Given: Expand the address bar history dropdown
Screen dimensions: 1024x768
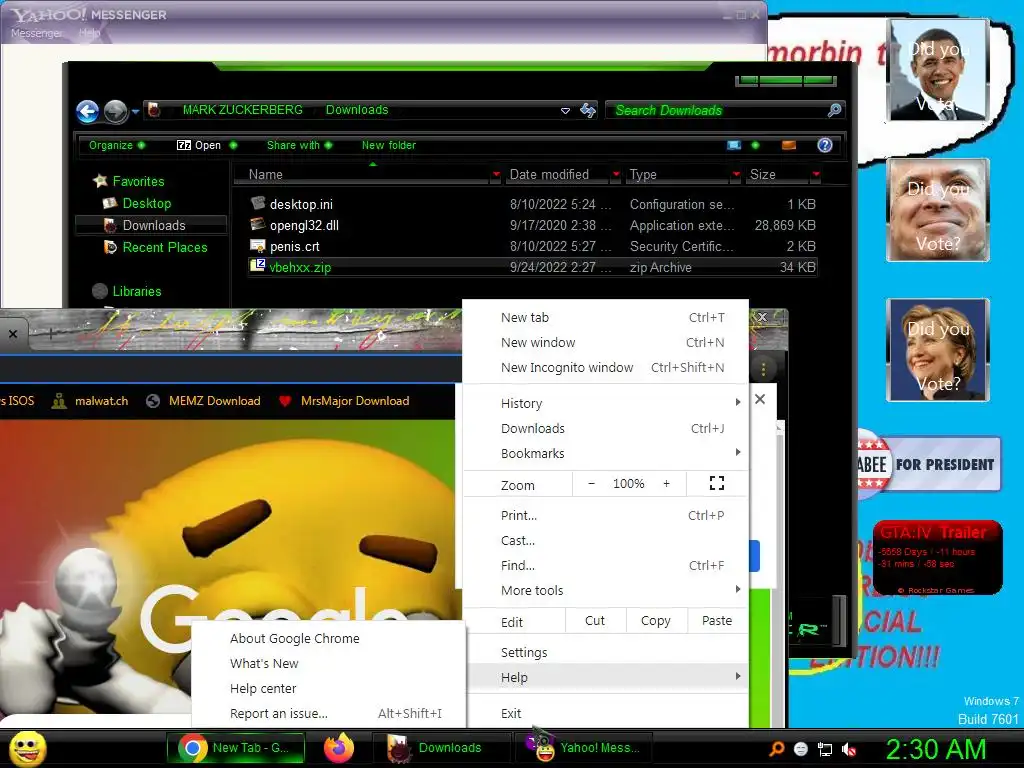Looking at the screenshot, I should (x=566, y=111).
